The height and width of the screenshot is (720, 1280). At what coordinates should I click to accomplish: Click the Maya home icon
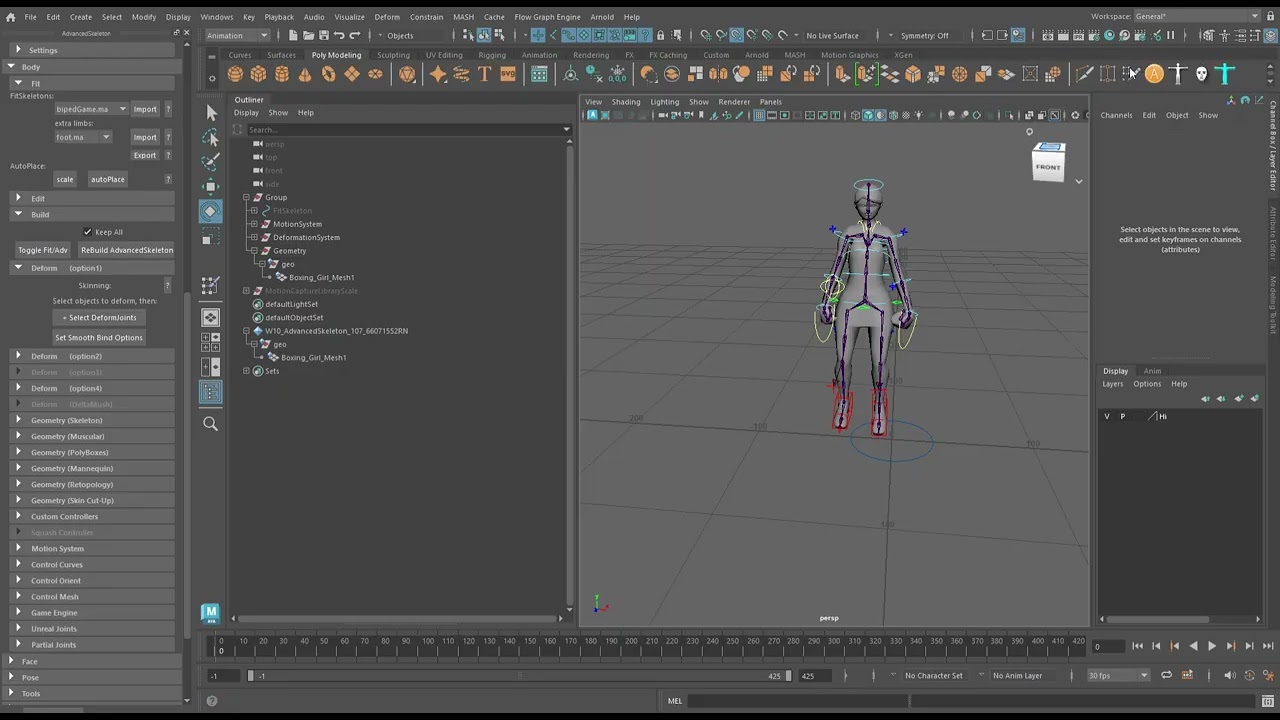click(10, 17)
